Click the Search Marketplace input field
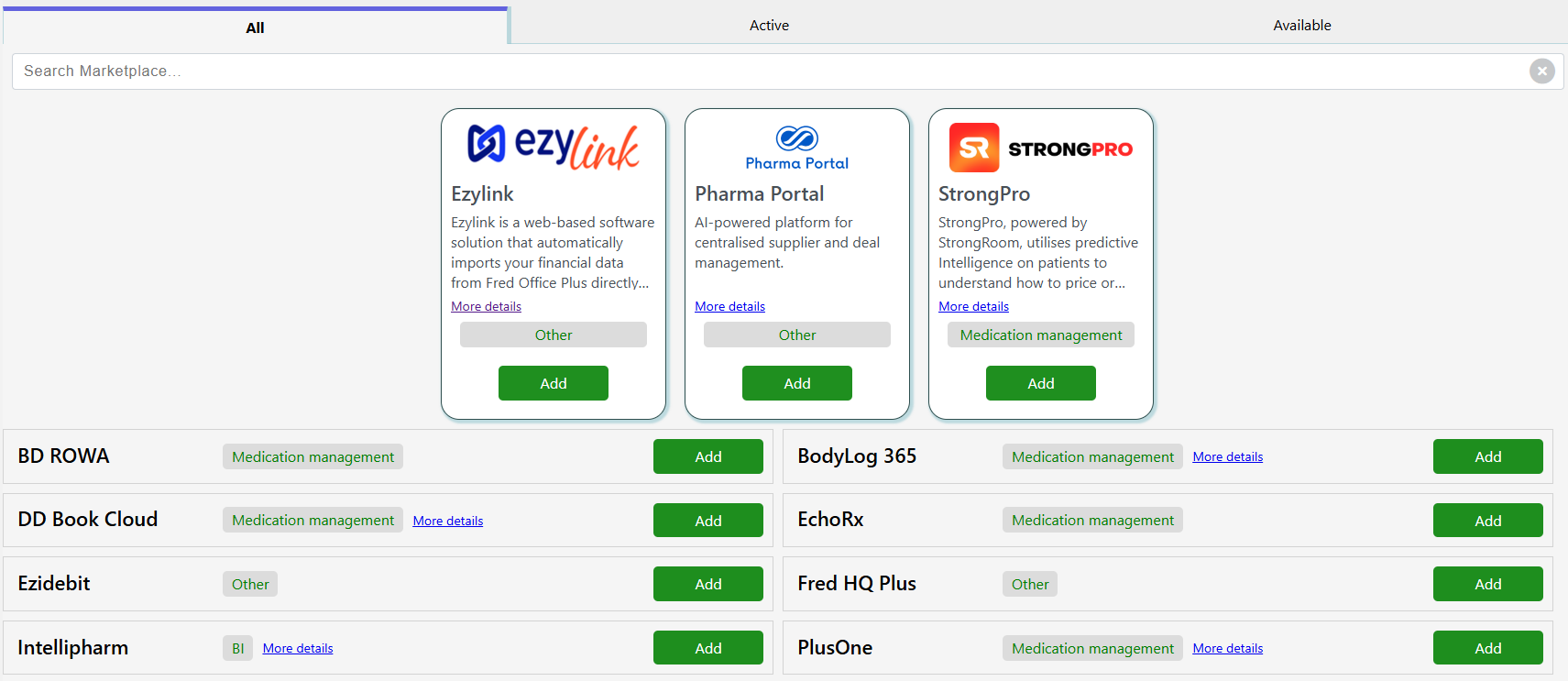 (770, 71)
